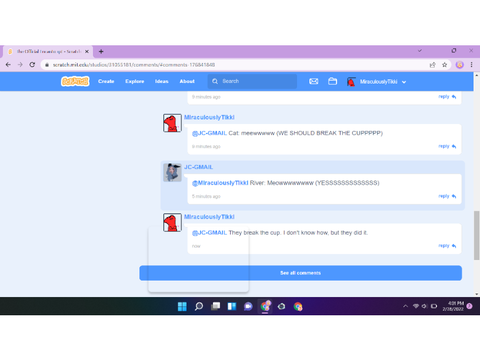This screenshot has width=480, height=360.
Task: Reply to the 'WE SHOULD BREAK THE CUPPPPP' comment
Action: coord(447,146)
